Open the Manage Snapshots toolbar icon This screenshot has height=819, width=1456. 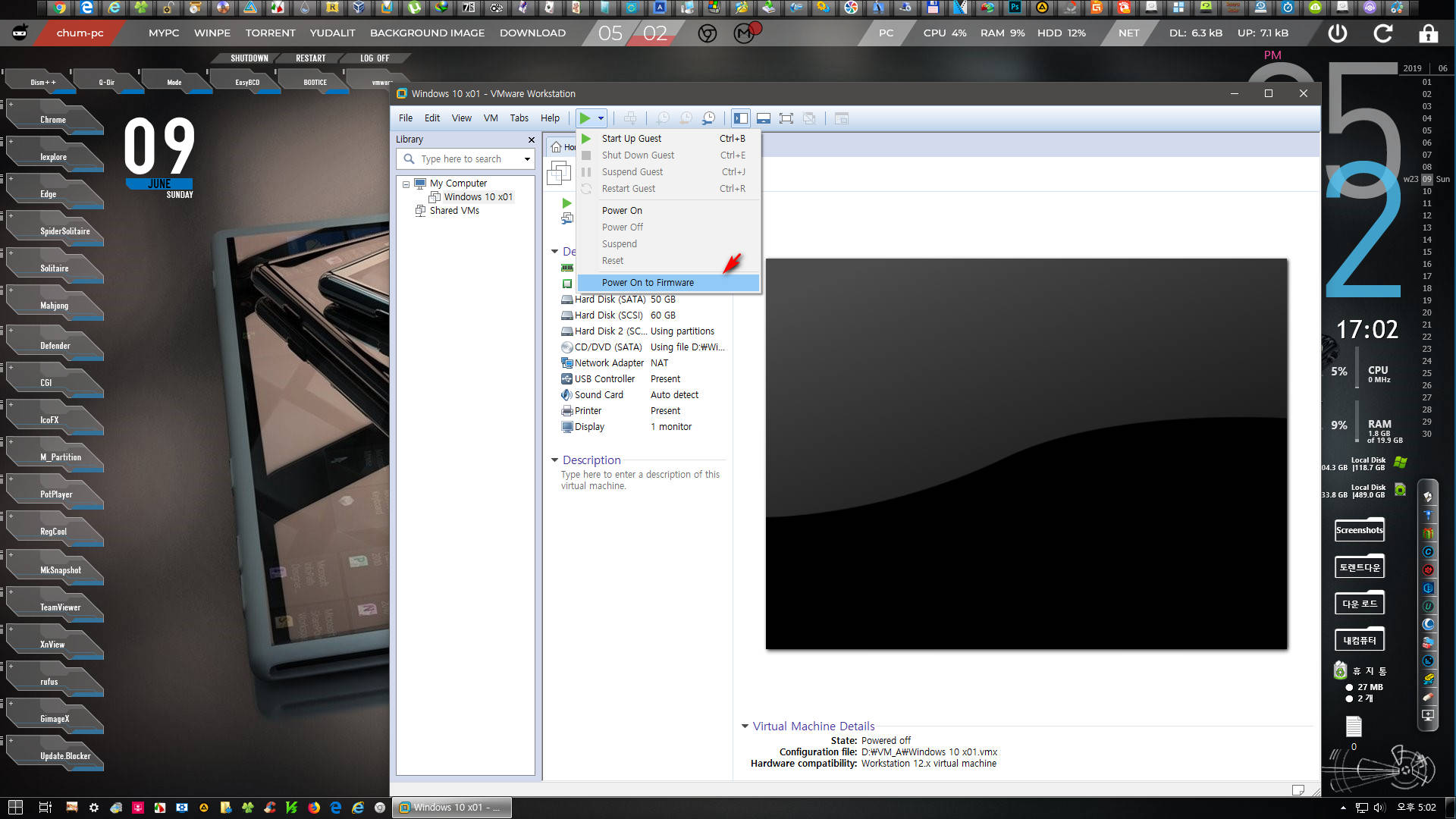pos(708,118)
